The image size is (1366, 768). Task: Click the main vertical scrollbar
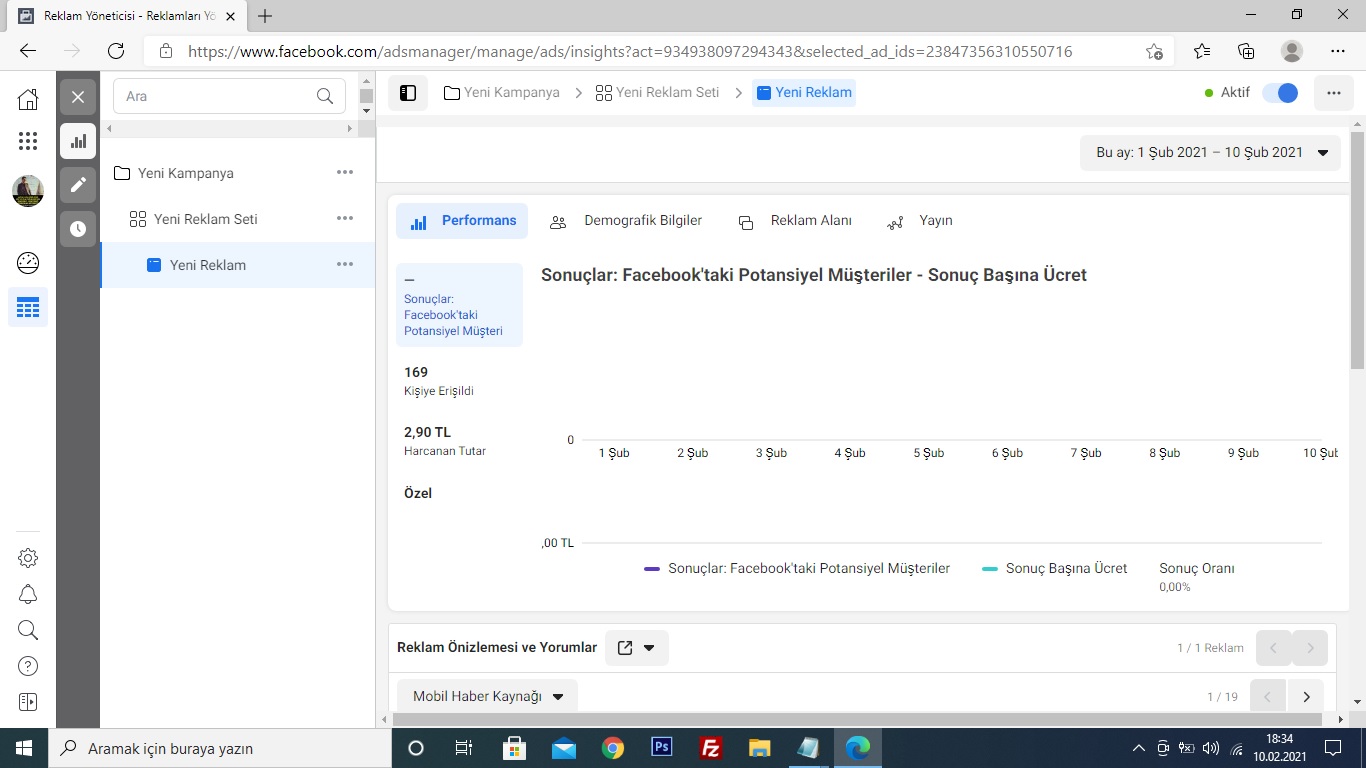pyautogui.click(x=1358, y=249)
